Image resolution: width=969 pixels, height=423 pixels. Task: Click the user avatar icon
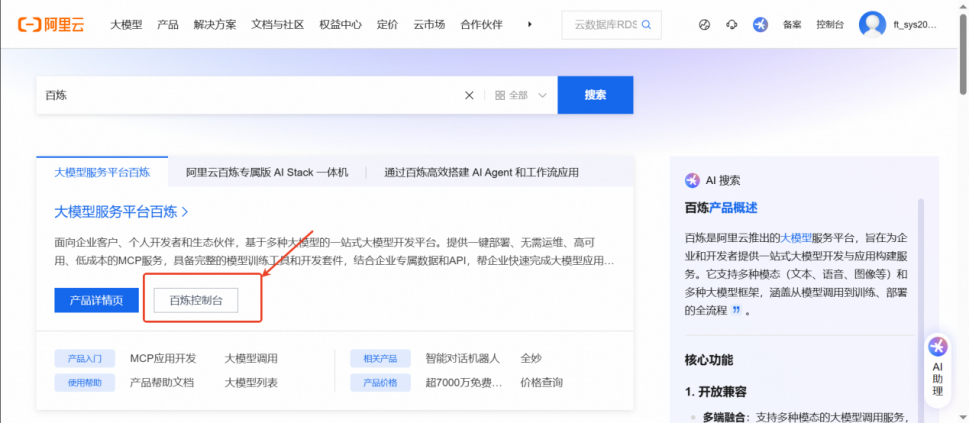tap(872, 25)
